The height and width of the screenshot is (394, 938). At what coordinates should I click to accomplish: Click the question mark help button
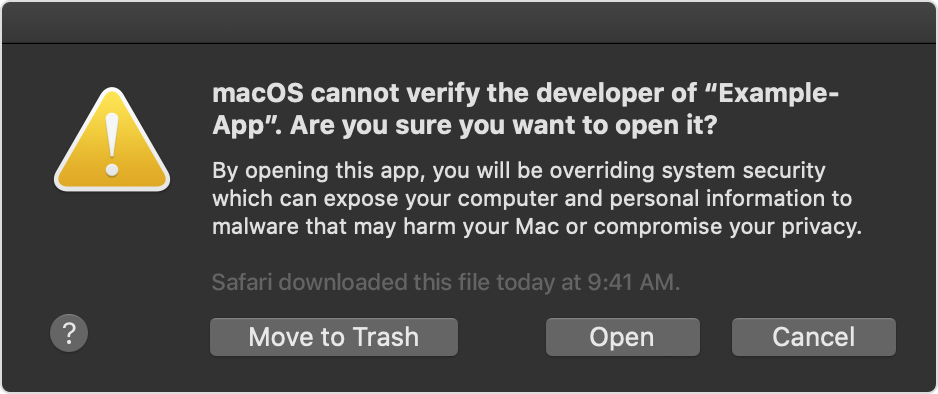click(x=69, y=333)
